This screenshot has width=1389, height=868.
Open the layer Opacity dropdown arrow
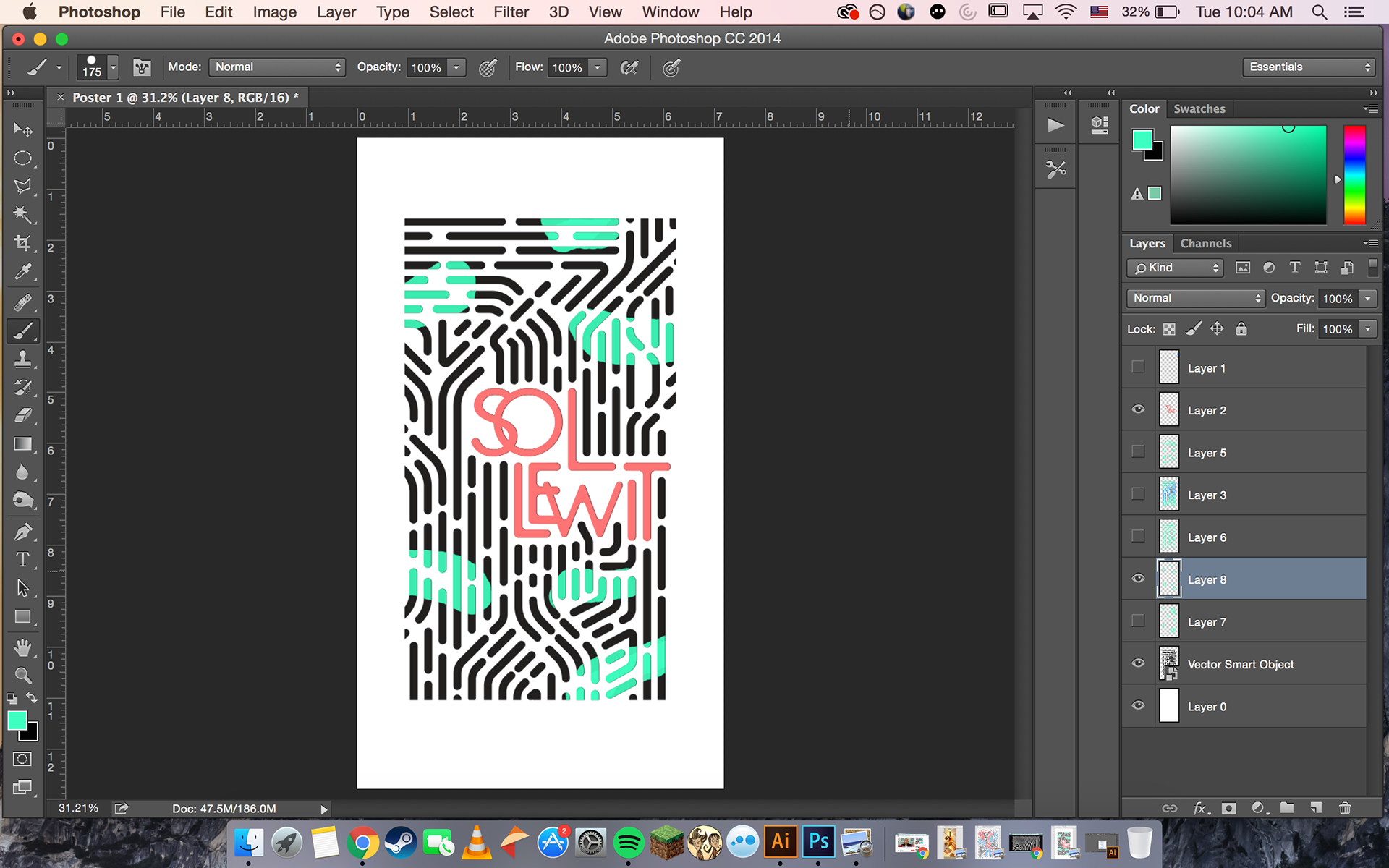point(1368,299)
